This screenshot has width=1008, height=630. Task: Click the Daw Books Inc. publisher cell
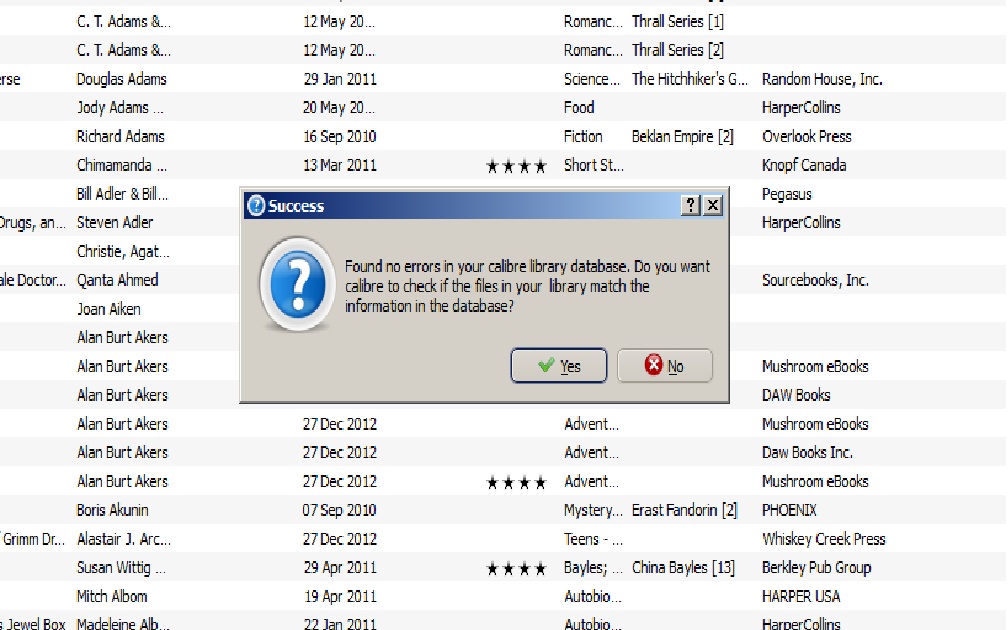point(807,453)
